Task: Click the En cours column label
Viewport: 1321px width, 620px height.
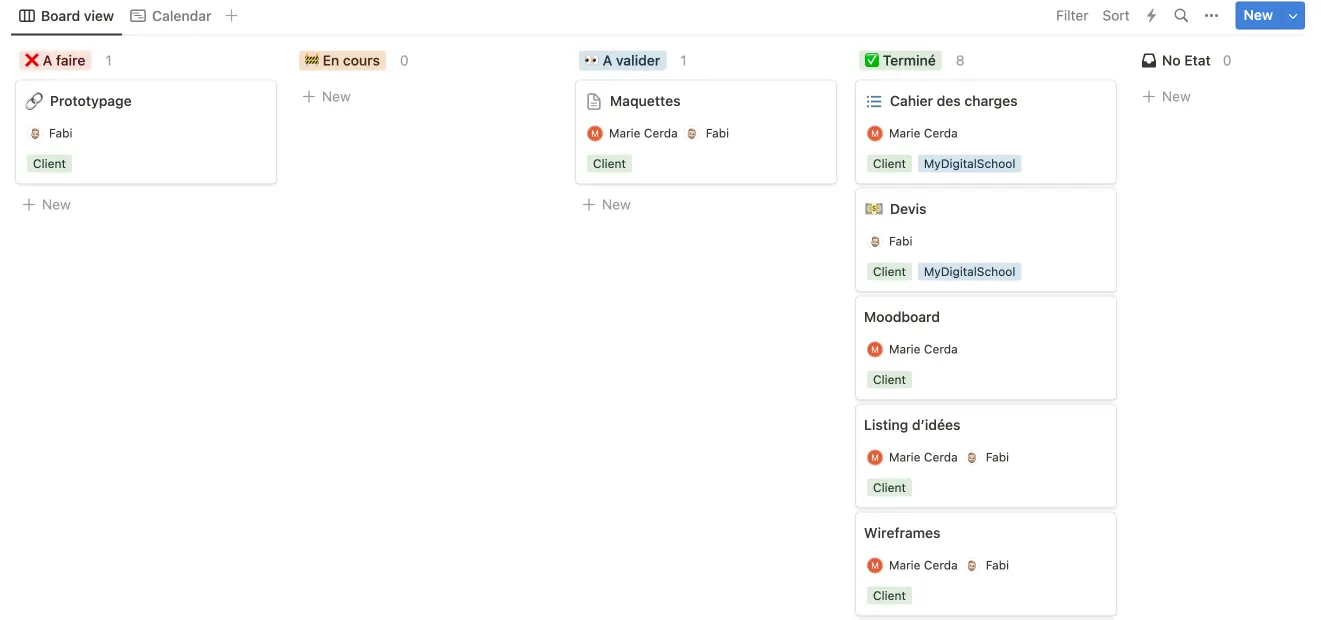Action: (342, 61)
